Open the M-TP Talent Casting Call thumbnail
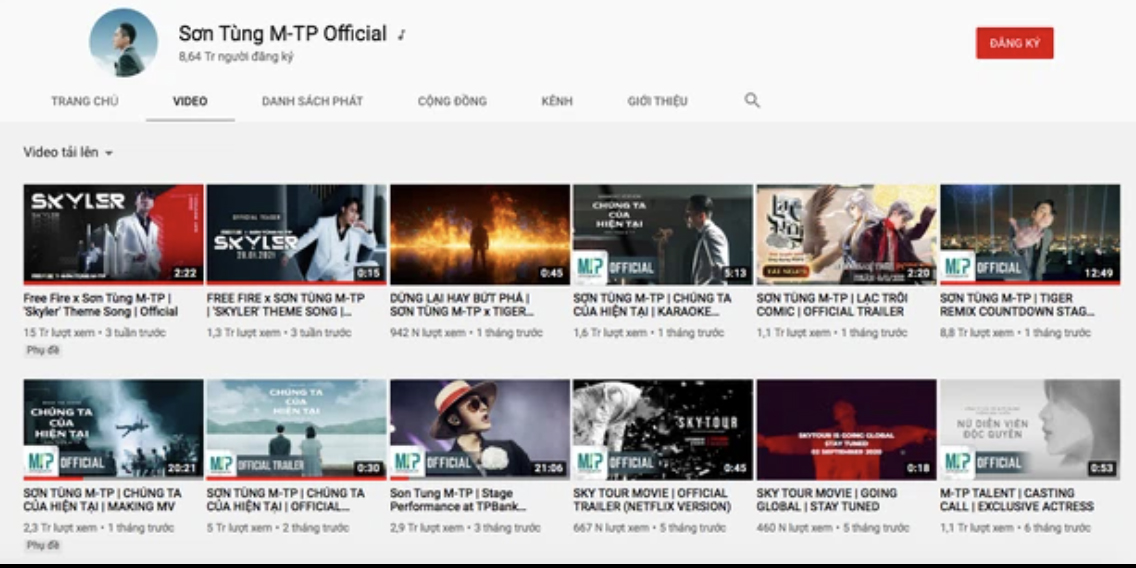Screen dimensions: 1136x568 click(x=1030, y=430)
